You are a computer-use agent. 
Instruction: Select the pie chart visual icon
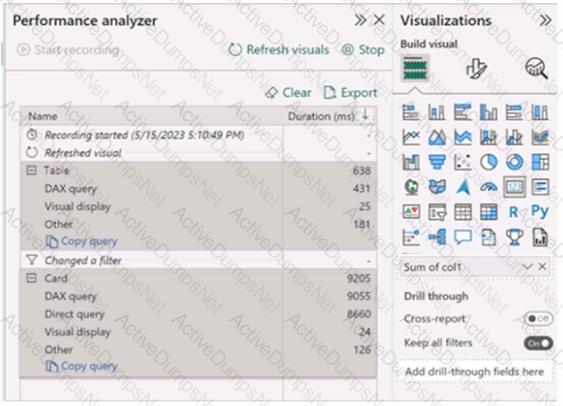coord(489,162)
